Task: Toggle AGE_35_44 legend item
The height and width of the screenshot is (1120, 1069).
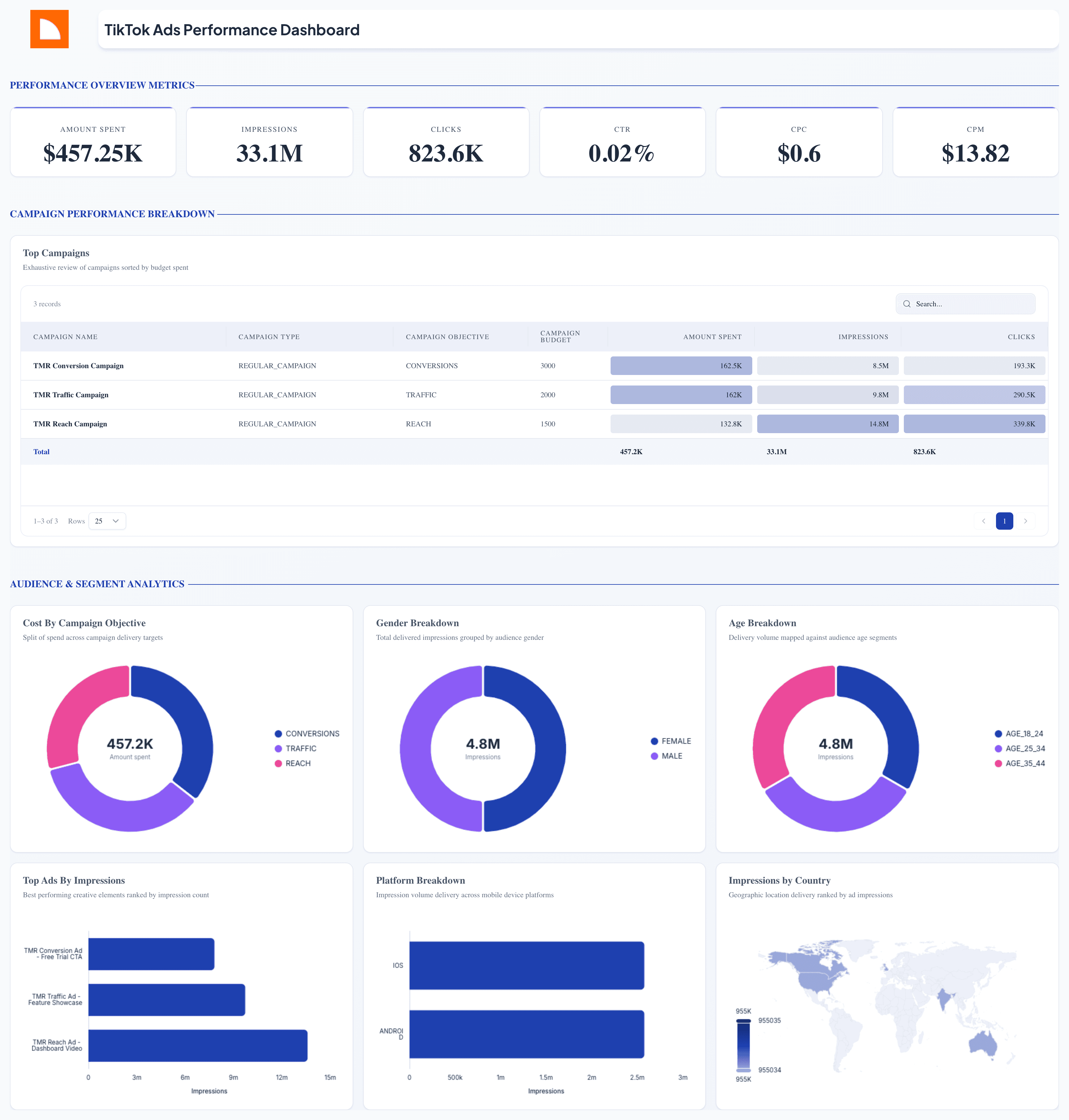Action: click(x=1020, y=763)
